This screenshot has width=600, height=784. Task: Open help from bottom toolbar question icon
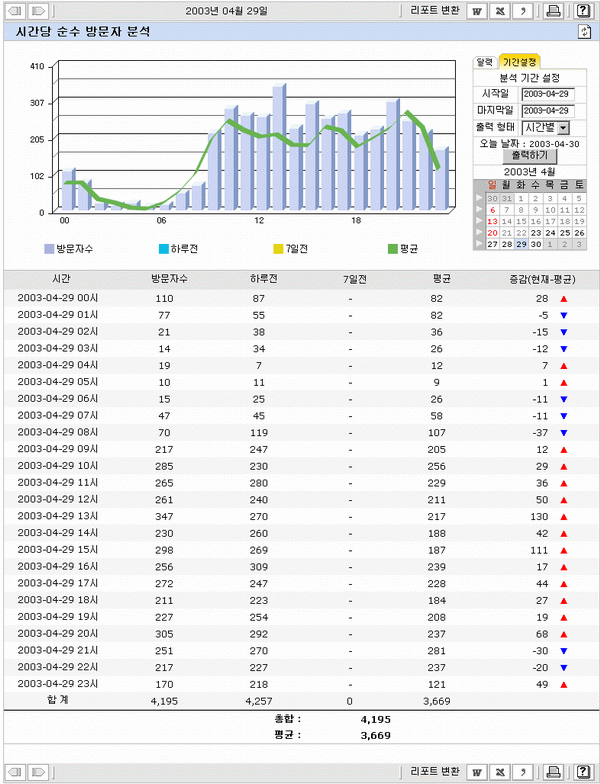pyautogui.click(x=583, y=772)
